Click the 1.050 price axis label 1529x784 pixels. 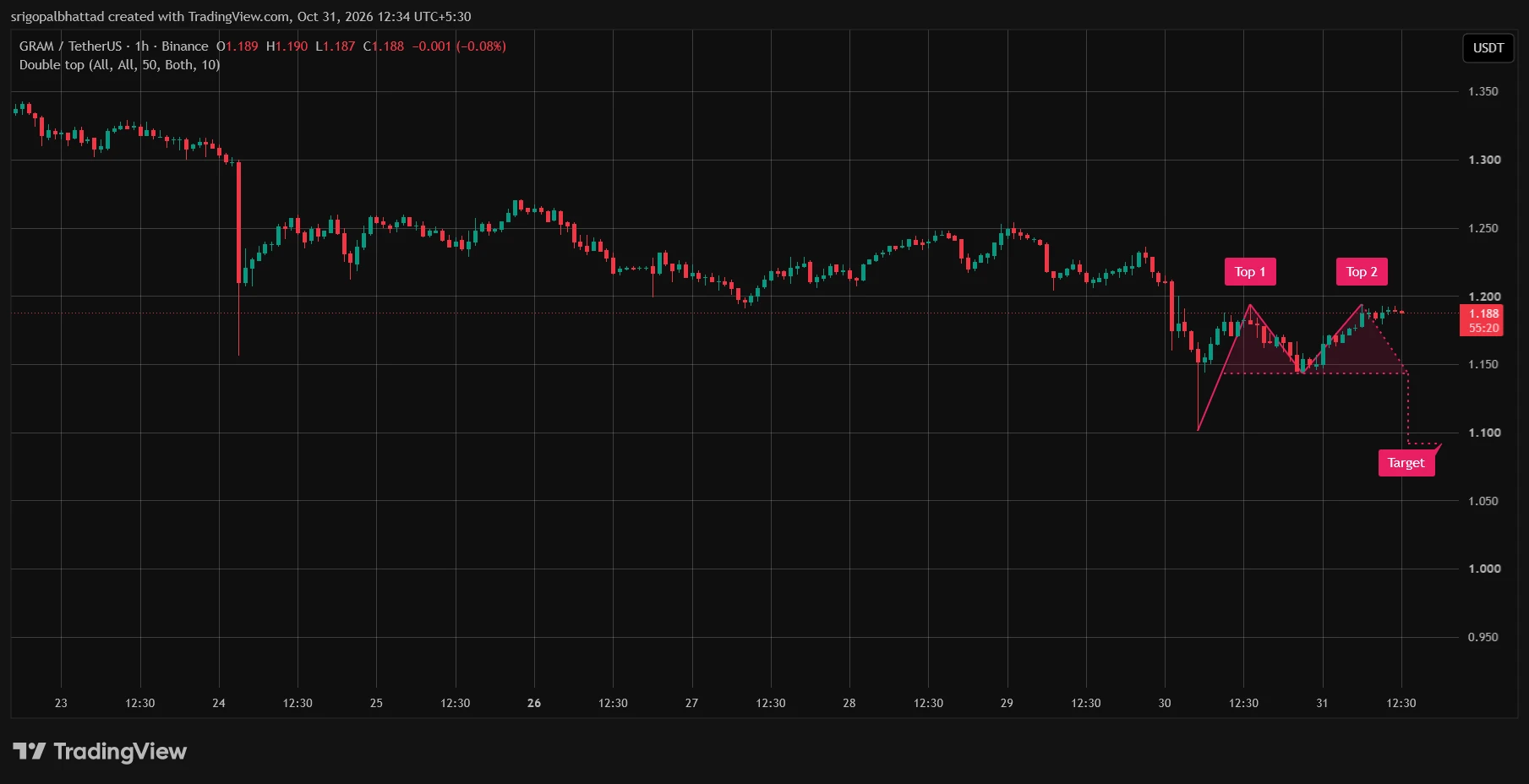pos(1483,501)
